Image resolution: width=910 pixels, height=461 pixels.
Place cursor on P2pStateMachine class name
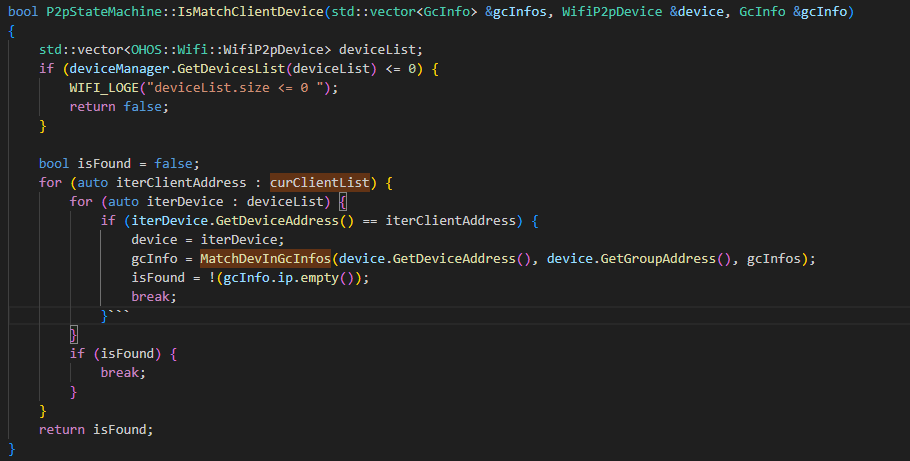pyautogui.click(x=104, y=11)
